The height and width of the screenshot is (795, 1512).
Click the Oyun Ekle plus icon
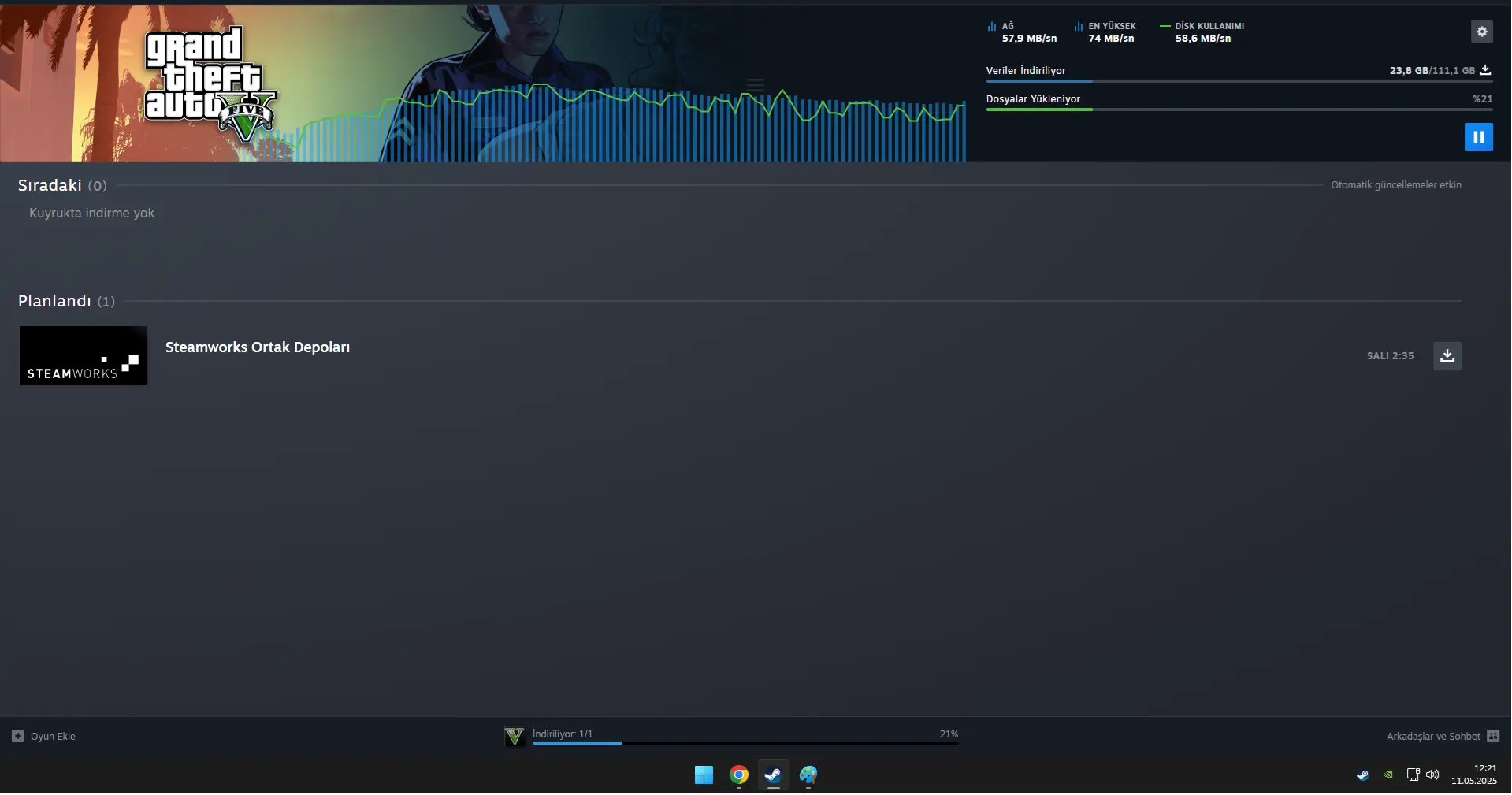pos(18,736)
